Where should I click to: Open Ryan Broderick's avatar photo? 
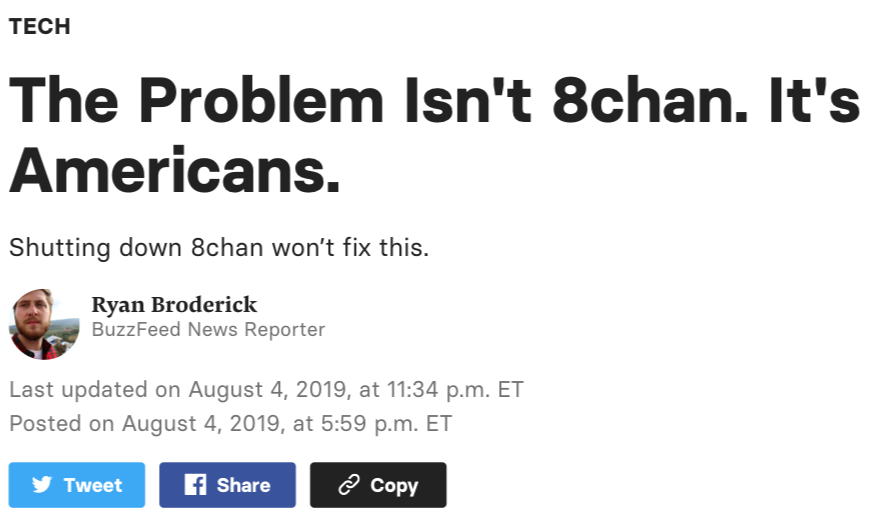pyautogui.click(x=44, y=324)
